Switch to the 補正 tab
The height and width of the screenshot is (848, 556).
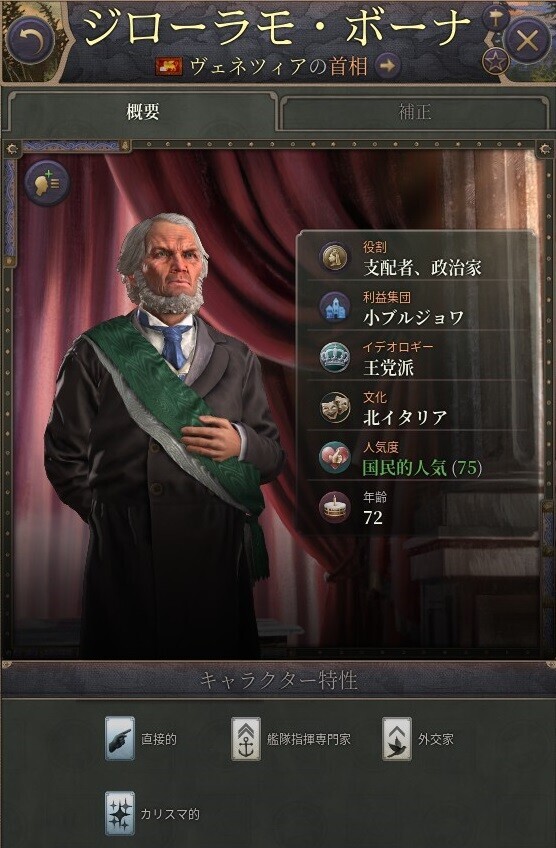[x=415, y=112]
